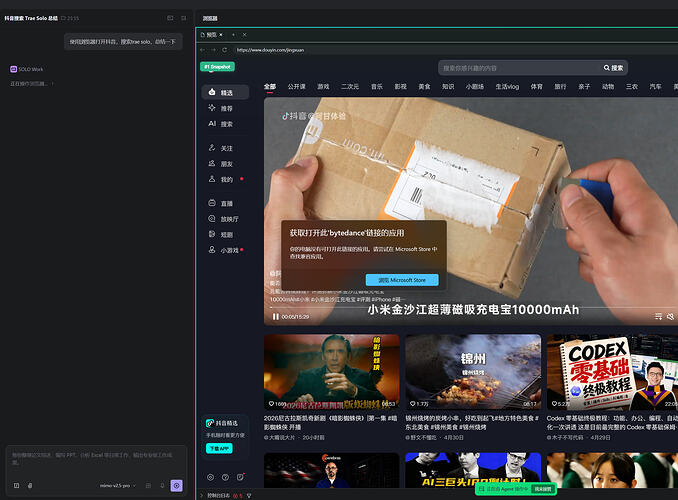Select the 影视 category tab
Screen dimensions: 678x500
pyautogui.click(x=400, y=87)
